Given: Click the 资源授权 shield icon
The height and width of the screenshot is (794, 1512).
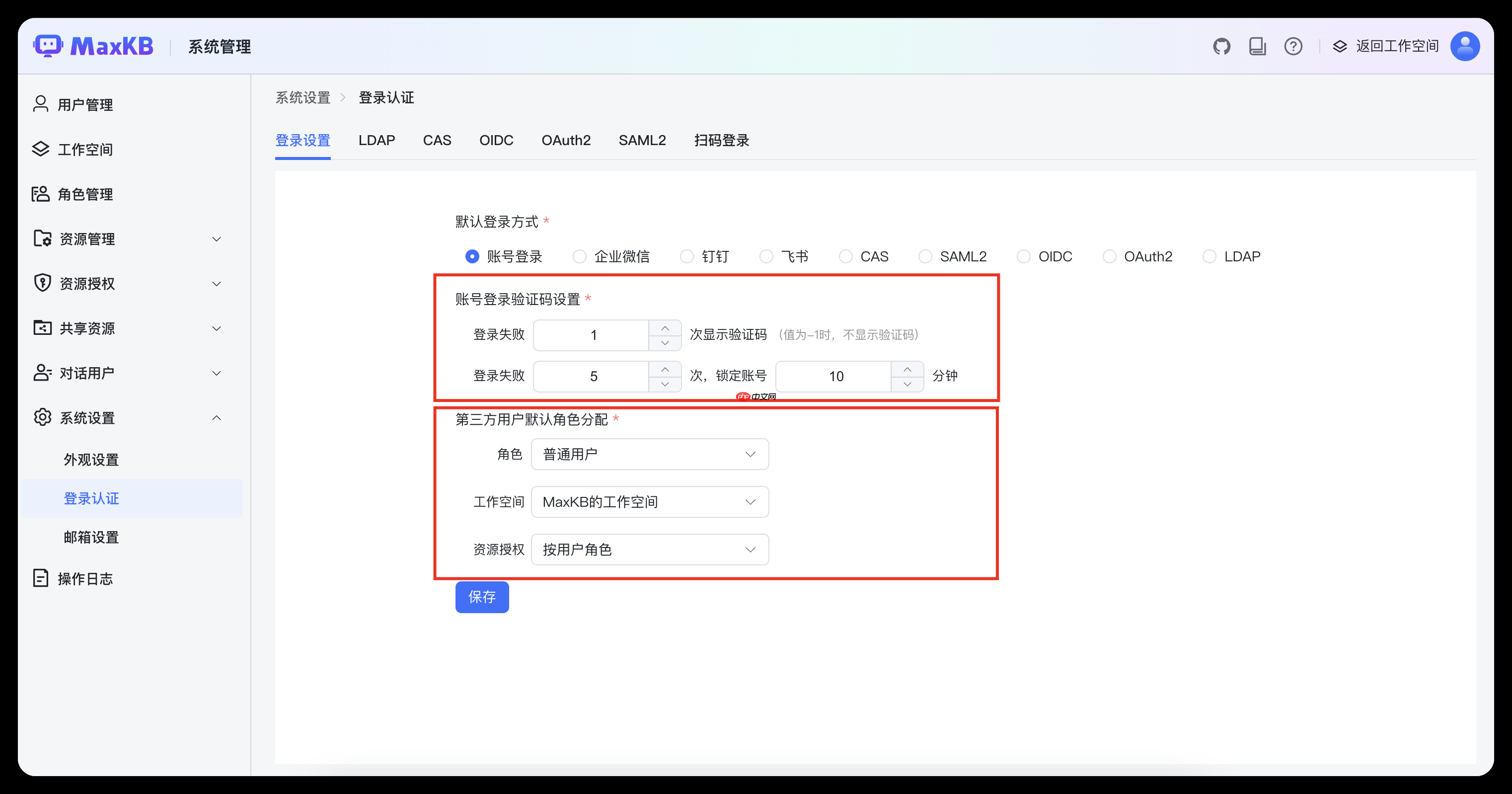Looking at the screenshot, I should coord(41,283).
